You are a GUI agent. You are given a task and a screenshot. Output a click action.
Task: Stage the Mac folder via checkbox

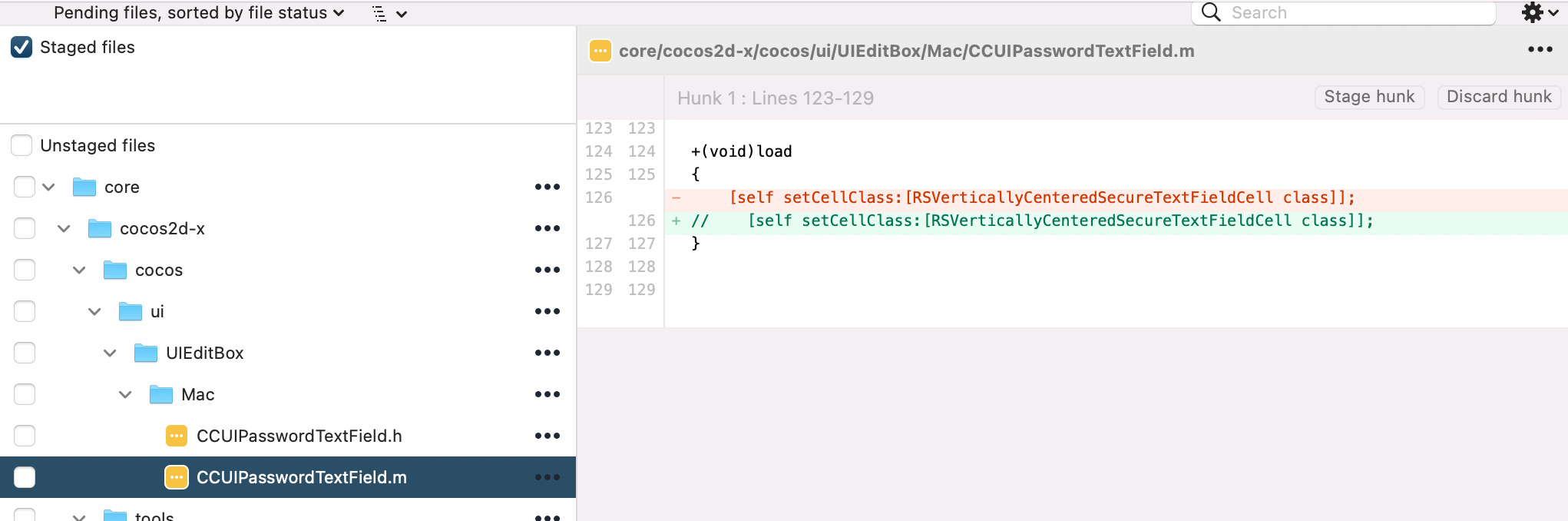pos(25,394)
